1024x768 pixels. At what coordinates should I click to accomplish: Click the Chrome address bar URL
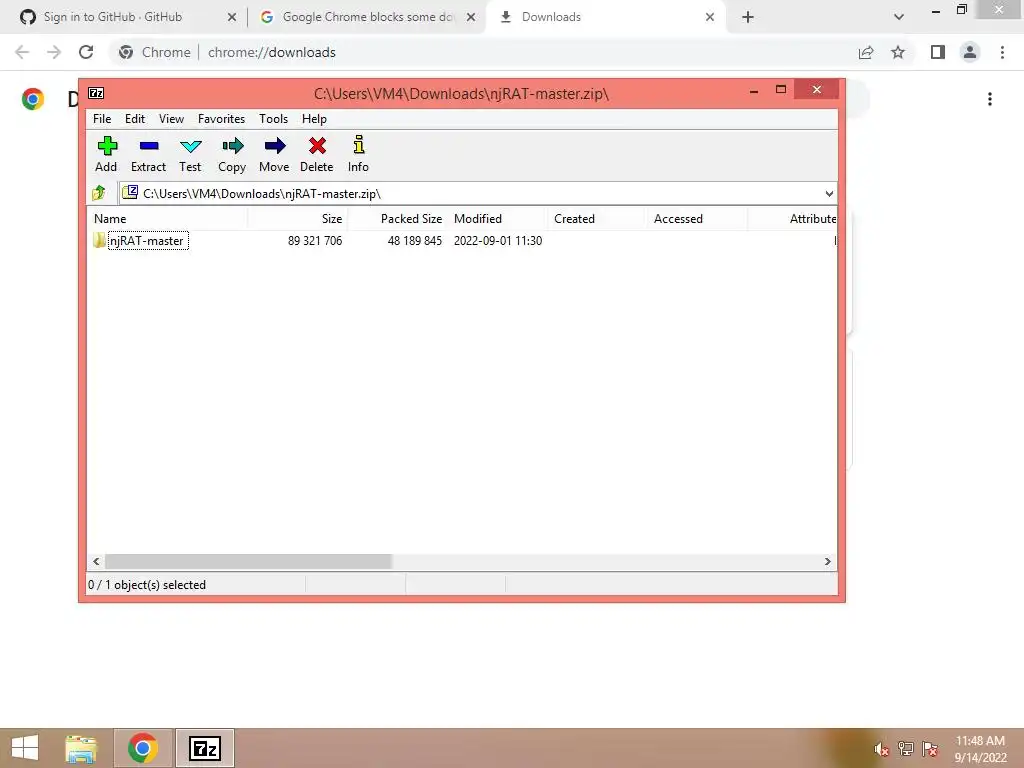[x=272, y=52]
